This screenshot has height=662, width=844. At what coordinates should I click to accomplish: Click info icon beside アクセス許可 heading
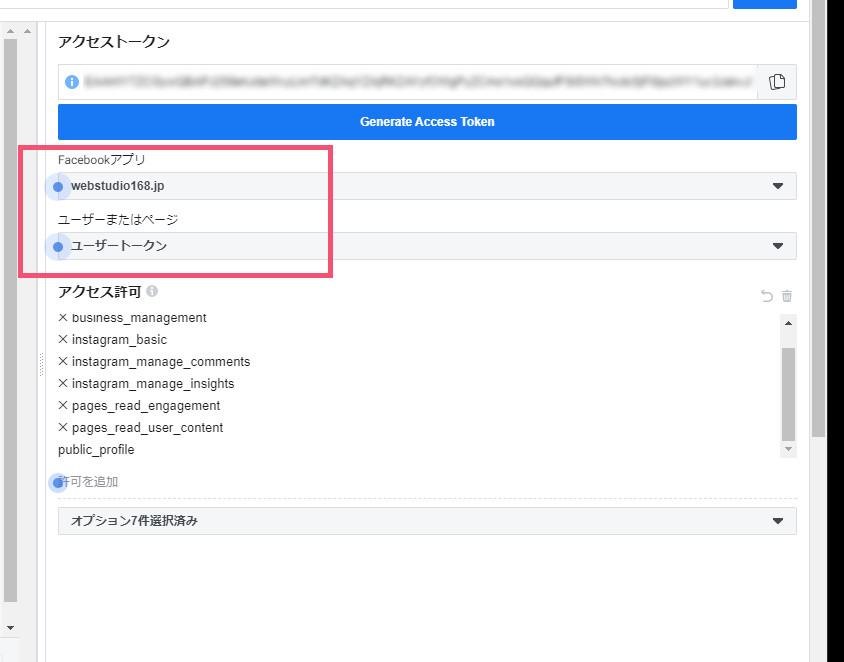click(x=152, y=291)
